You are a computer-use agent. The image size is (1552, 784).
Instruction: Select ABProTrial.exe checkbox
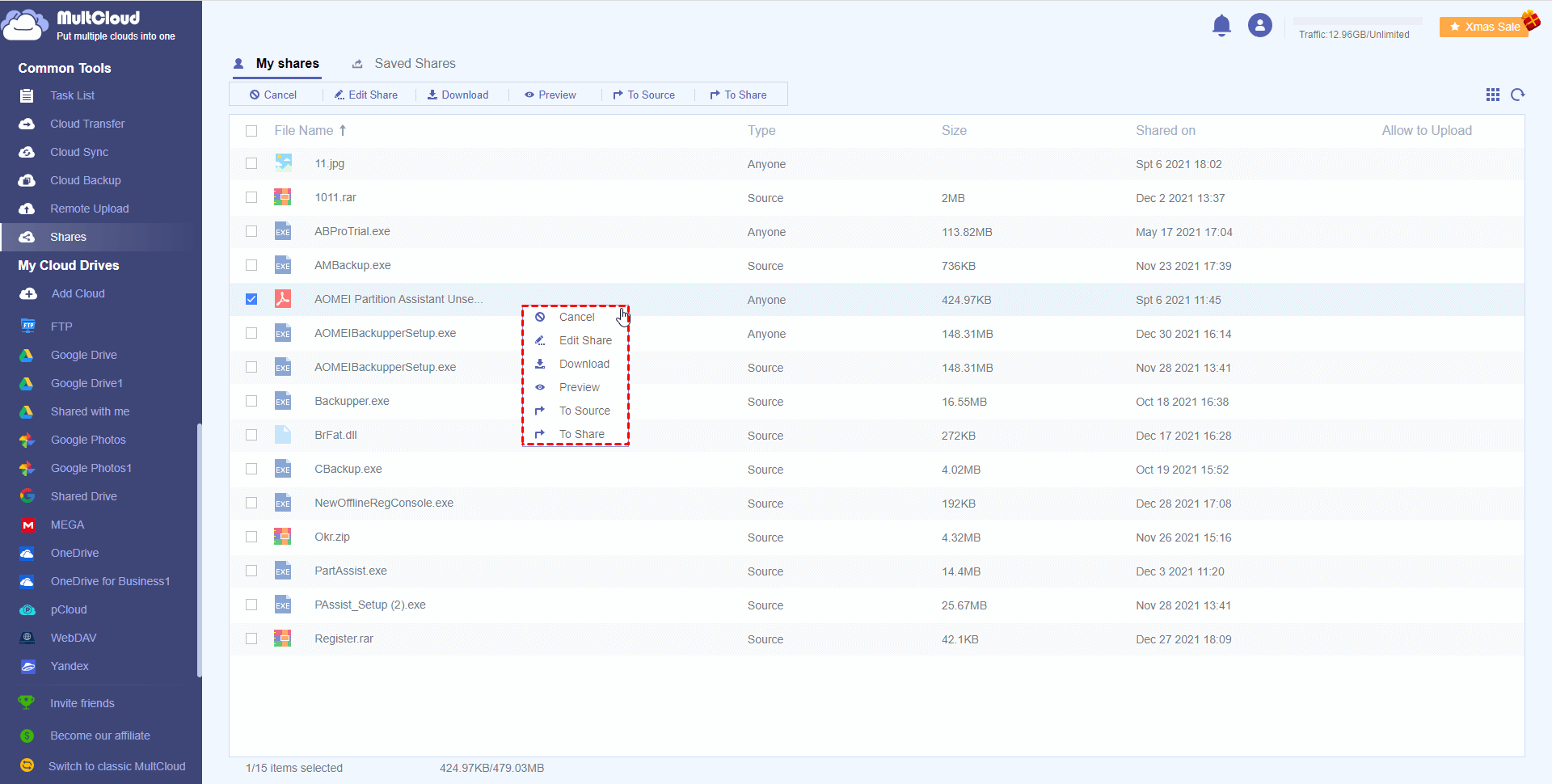(251, 231)
